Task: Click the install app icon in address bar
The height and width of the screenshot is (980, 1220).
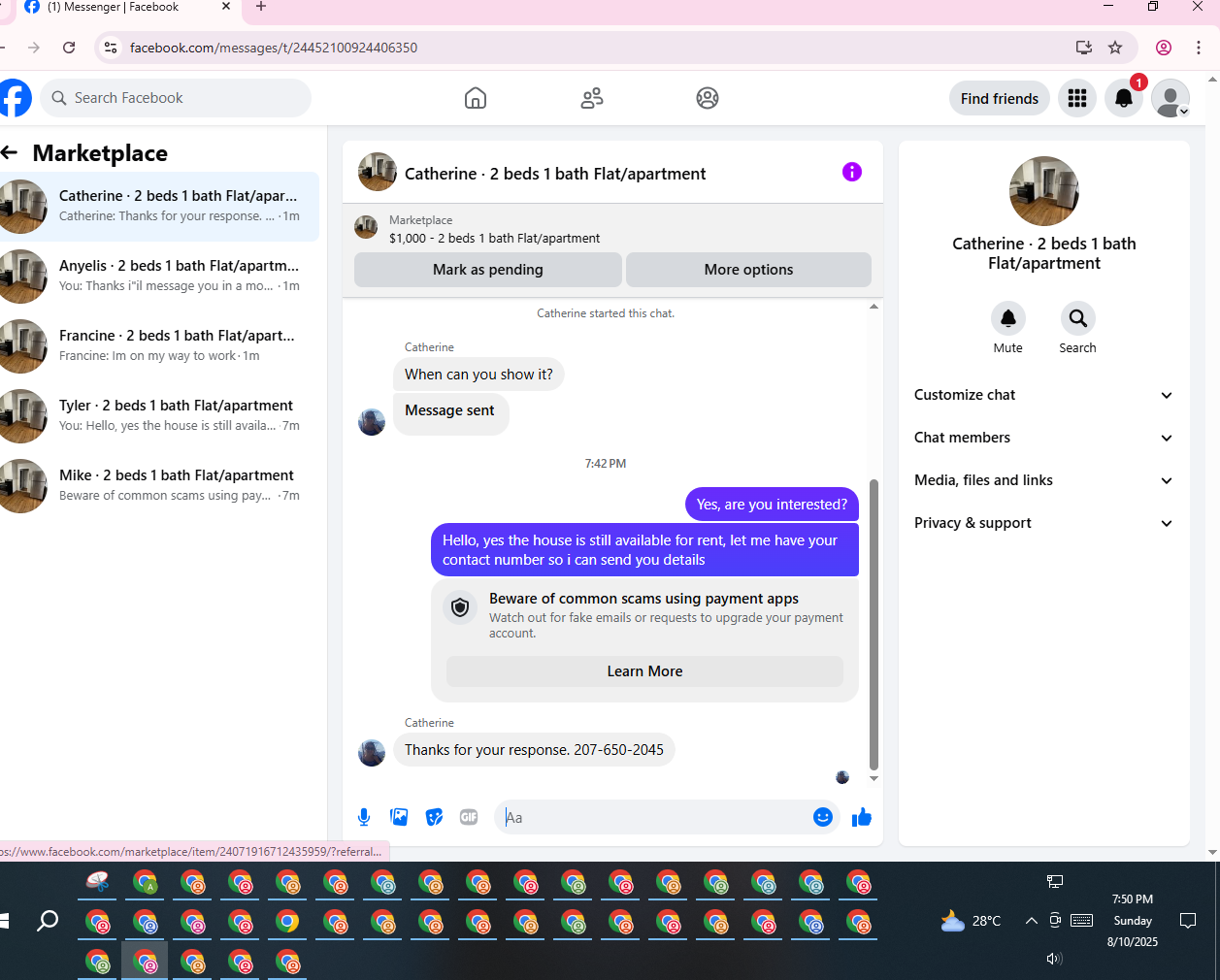Action: point(1084,48)
